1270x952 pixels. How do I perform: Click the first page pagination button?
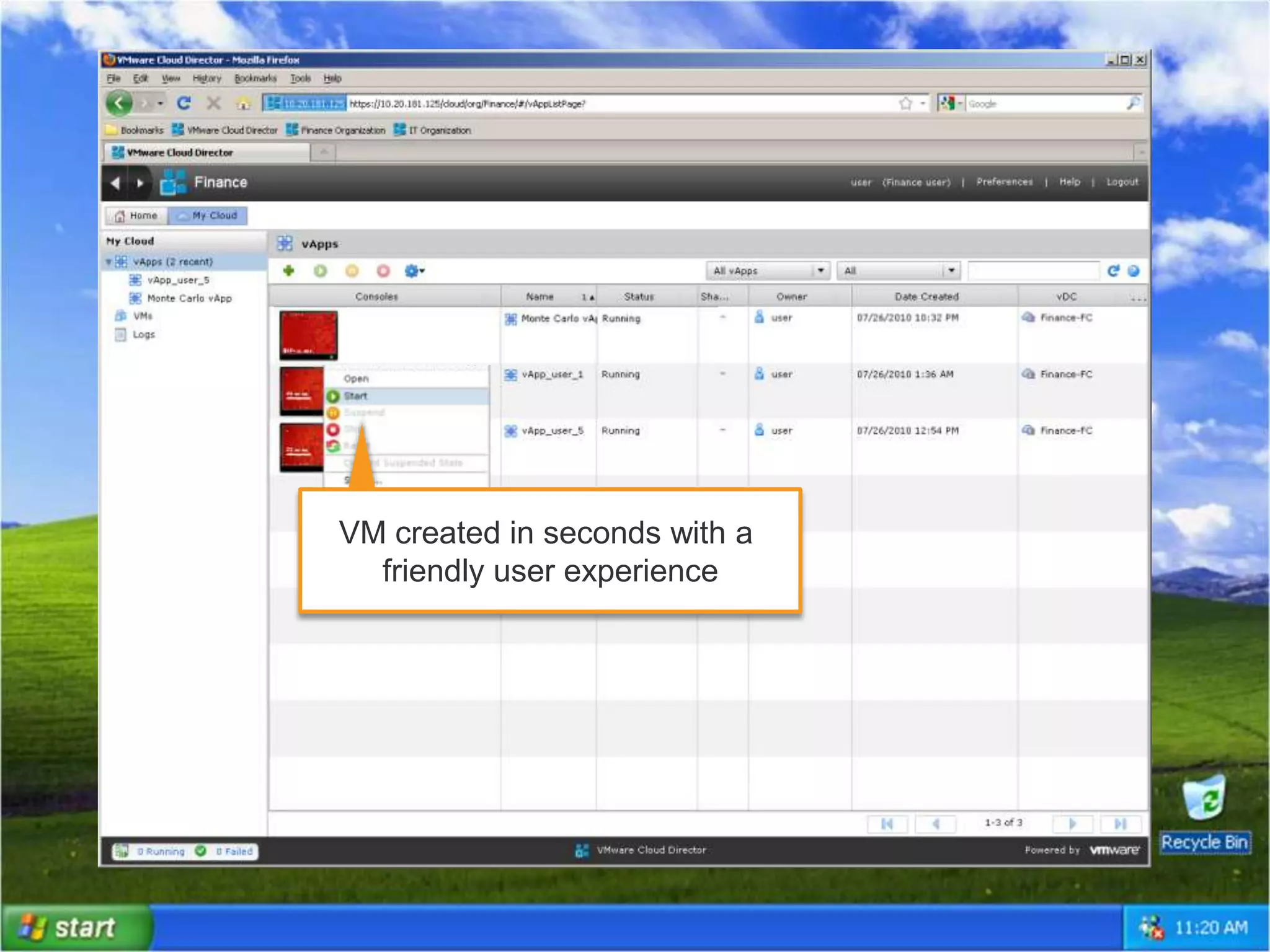pyautogui.click(x=887, y=824)
